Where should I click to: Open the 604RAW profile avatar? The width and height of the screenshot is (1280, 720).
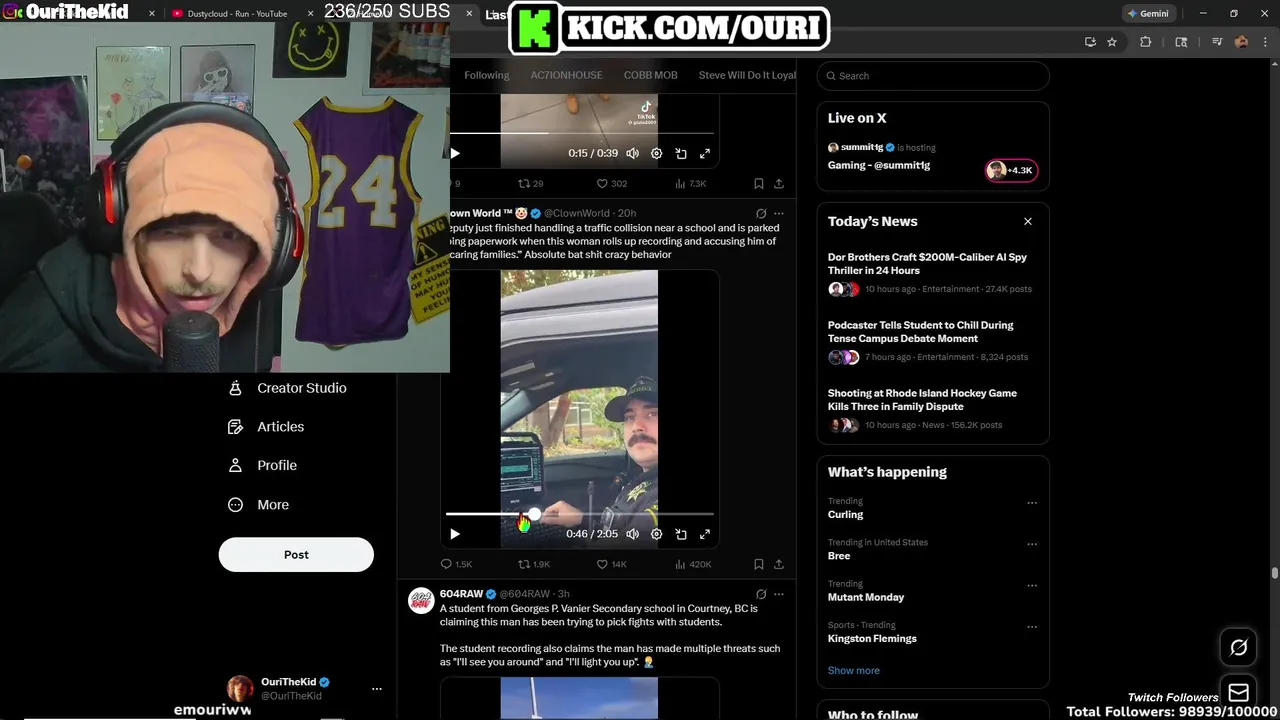tap(421, 600)
